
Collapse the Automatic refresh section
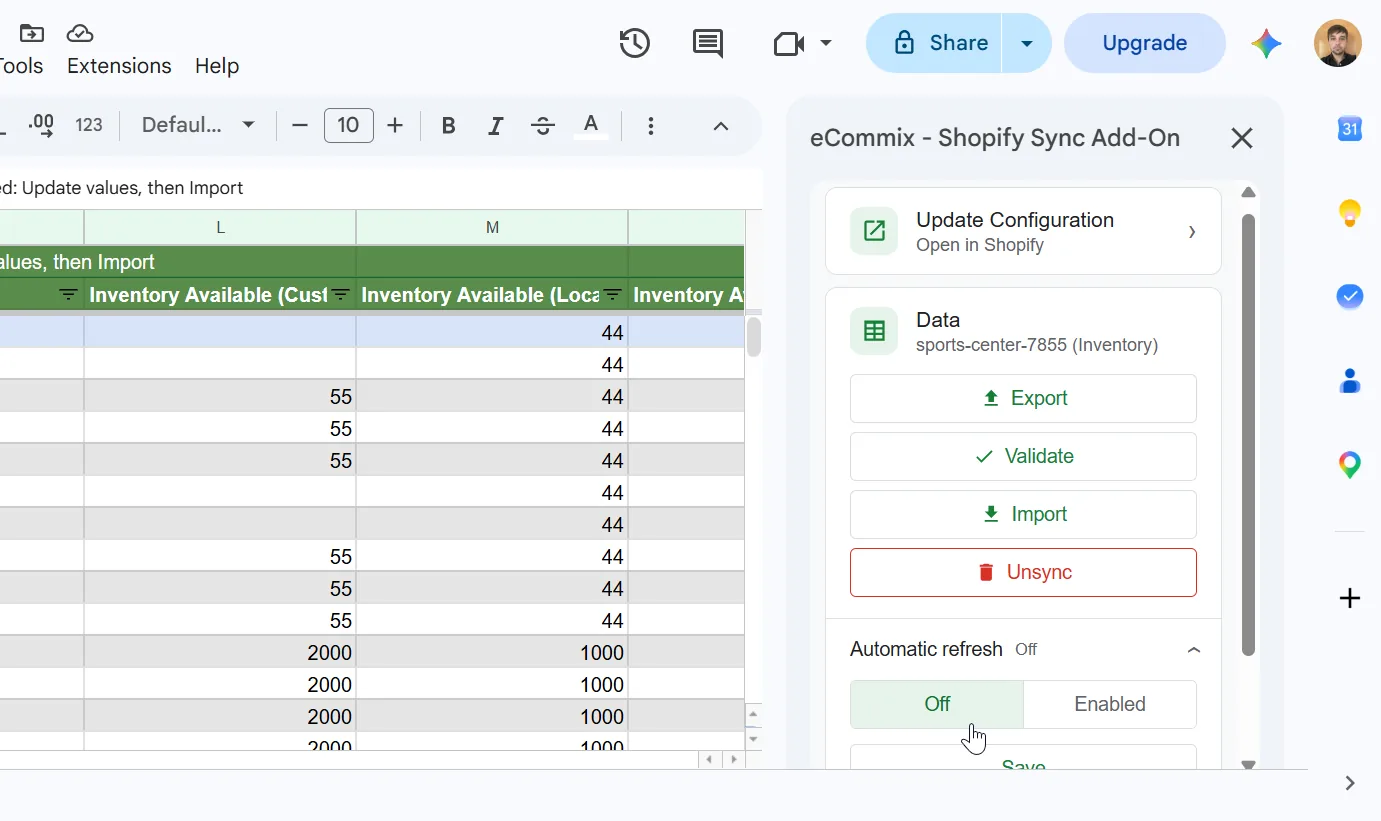point(1193,649)
